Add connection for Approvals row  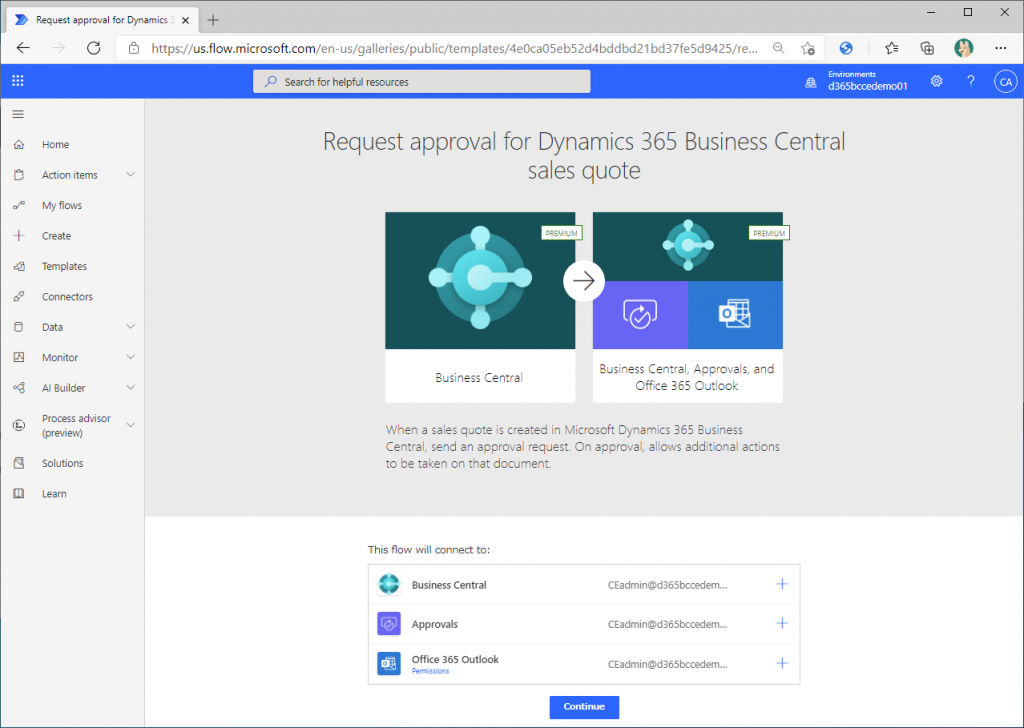point(782,624)
